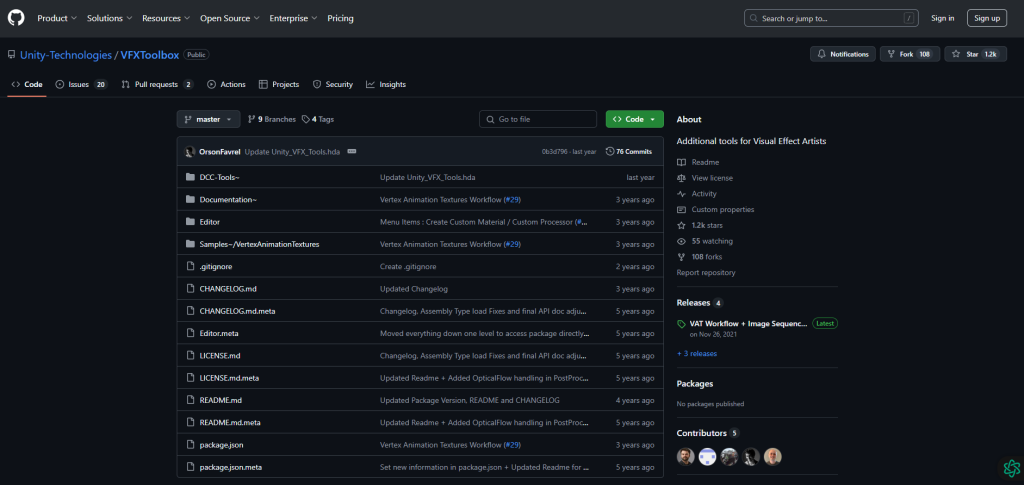Open the LICENSE.md file

point(220,356)
